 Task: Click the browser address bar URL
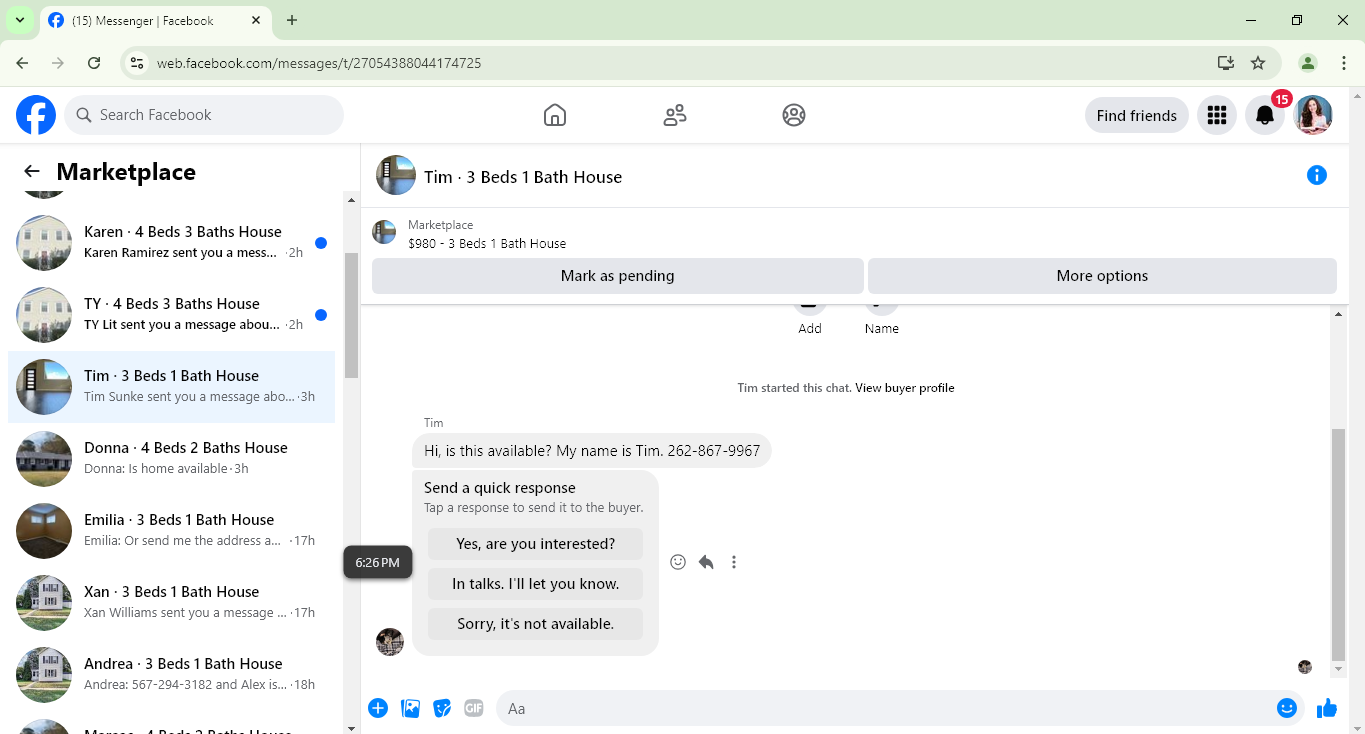(x=319, y=63)
